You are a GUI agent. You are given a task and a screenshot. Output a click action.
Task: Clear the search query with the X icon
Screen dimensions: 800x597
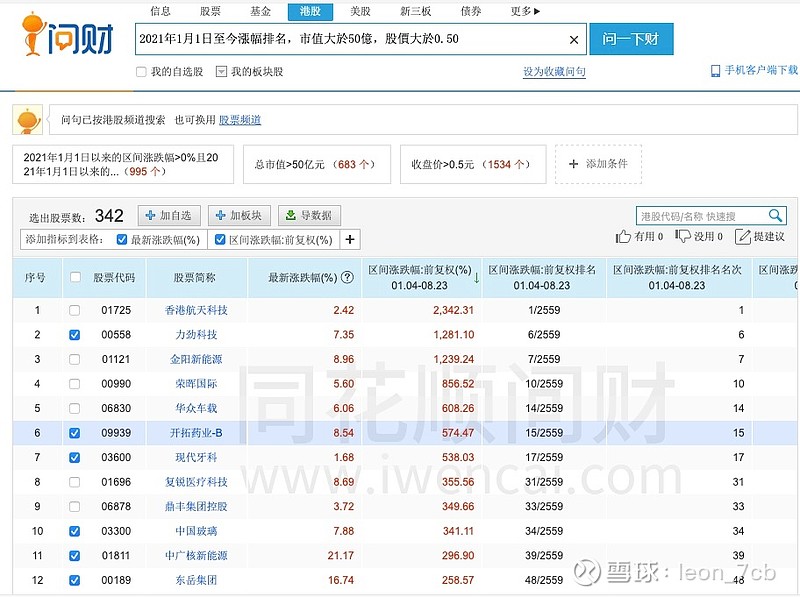click(x=574, y=40)
